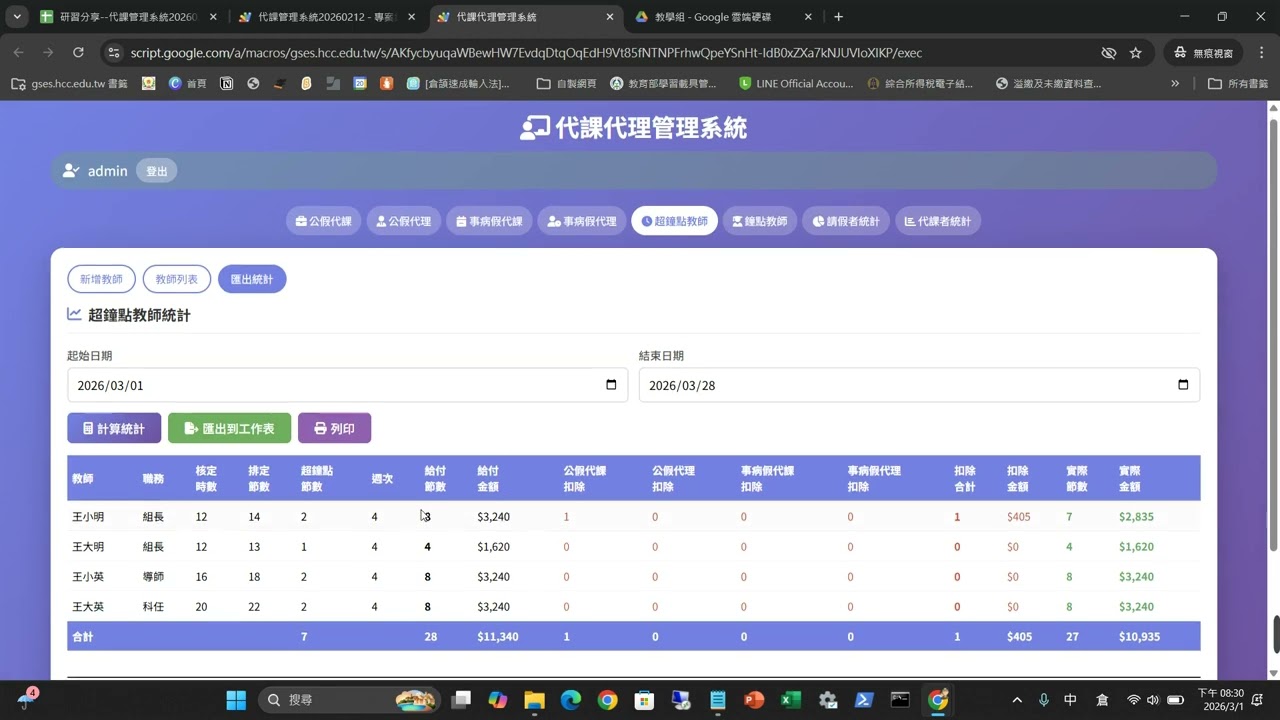Screen dimensions: 1280x720
Task: Open PowerShell from taskbar
Action: 864,700
